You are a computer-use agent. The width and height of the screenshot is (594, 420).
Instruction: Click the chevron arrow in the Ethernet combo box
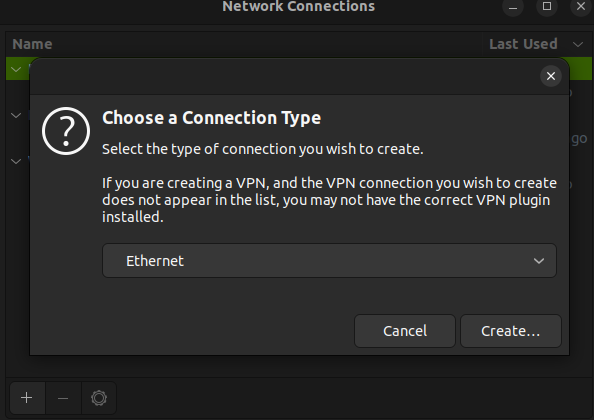point(539,261)
